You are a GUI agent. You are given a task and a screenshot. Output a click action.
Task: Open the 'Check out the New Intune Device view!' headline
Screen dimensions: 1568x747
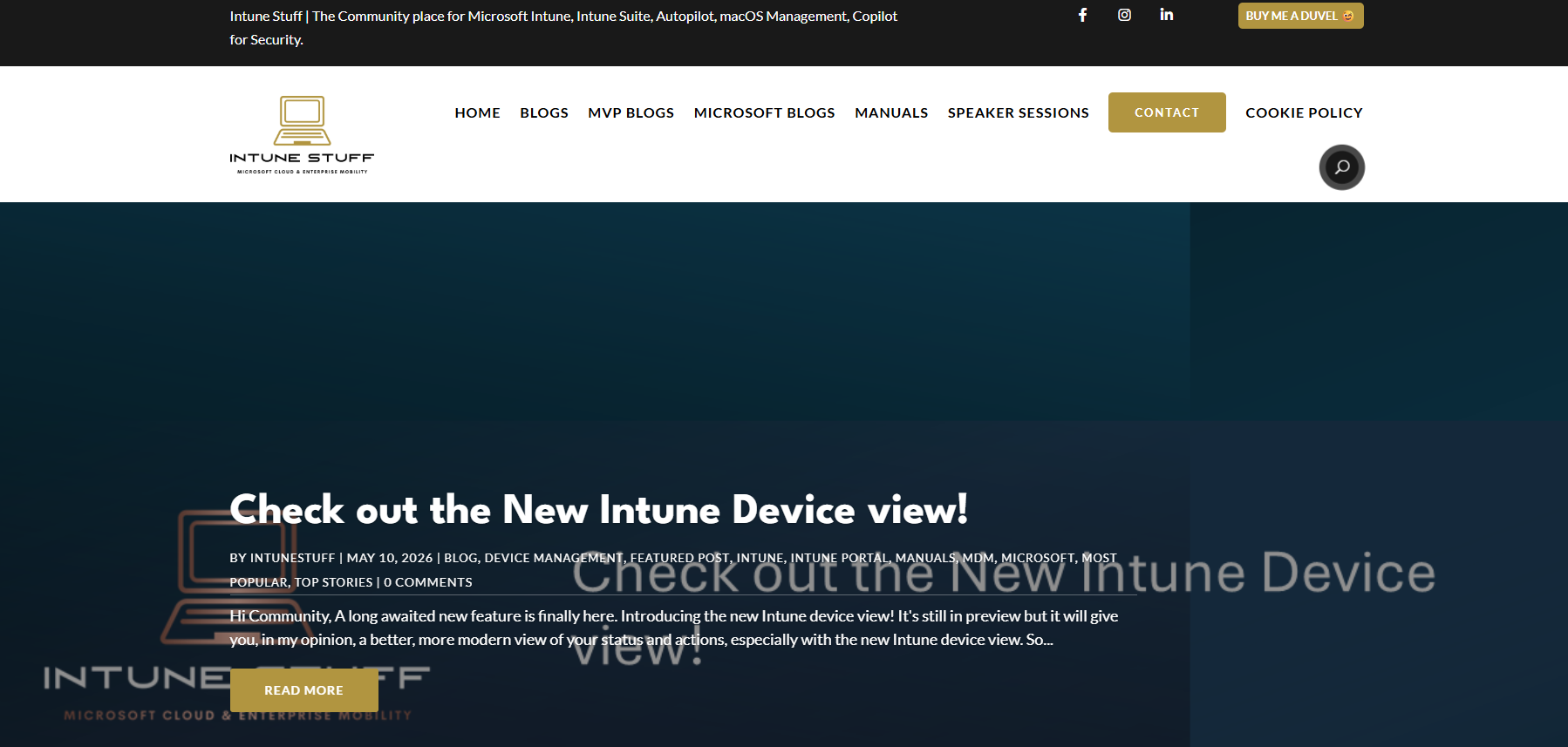pyautogui.click(x=598, y=510)
